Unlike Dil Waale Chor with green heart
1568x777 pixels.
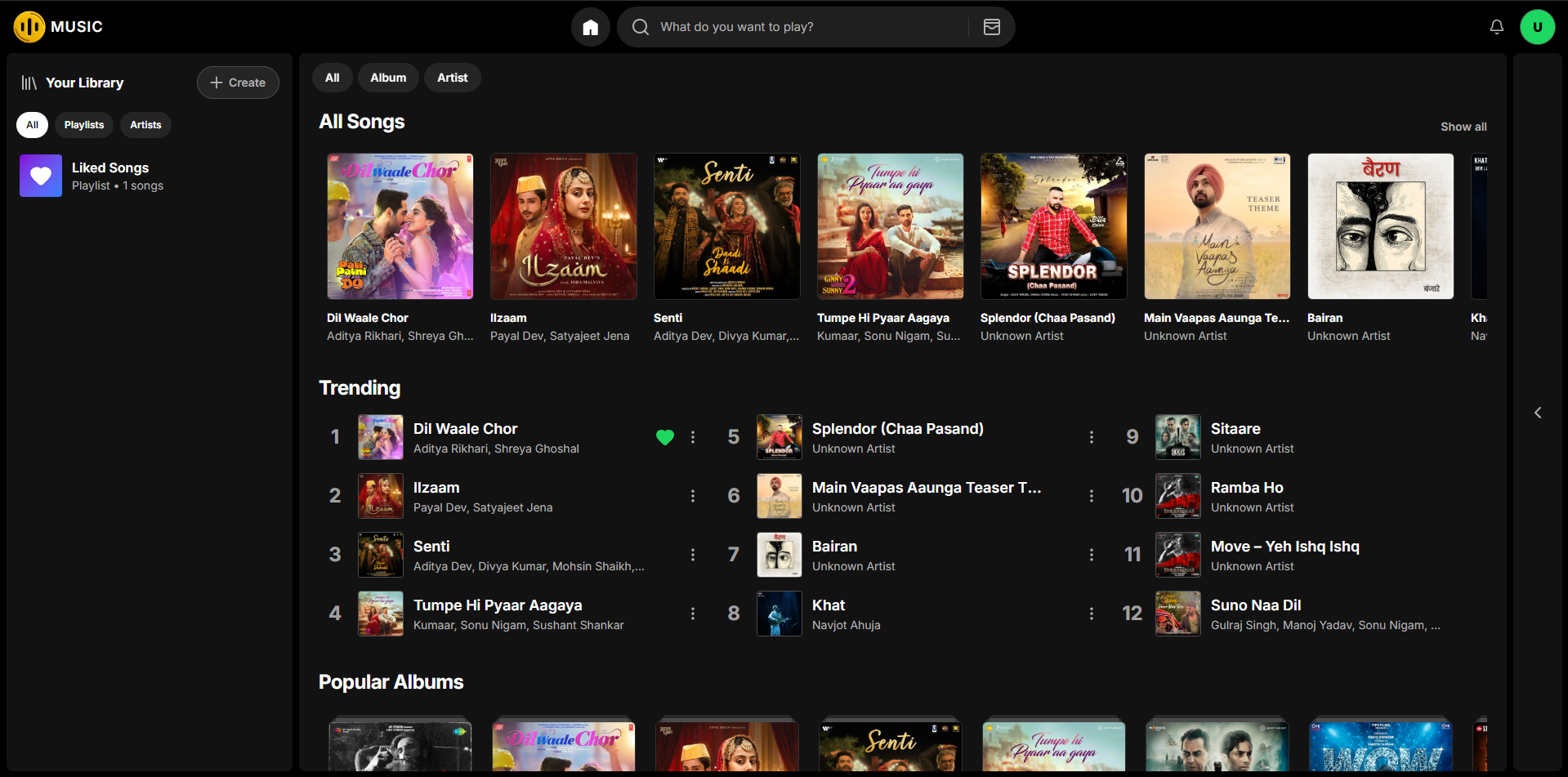pos(665,437)
